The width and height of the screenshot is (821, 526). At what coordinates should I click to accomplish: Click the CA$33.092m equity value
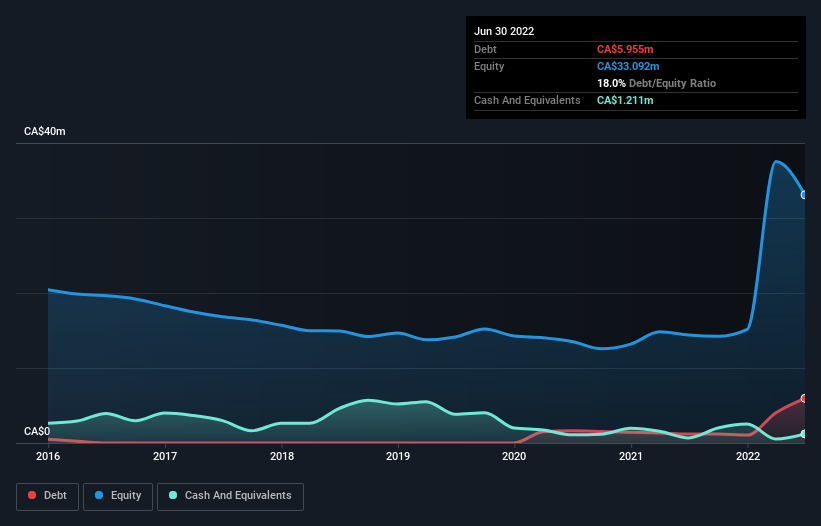(628, 66)
